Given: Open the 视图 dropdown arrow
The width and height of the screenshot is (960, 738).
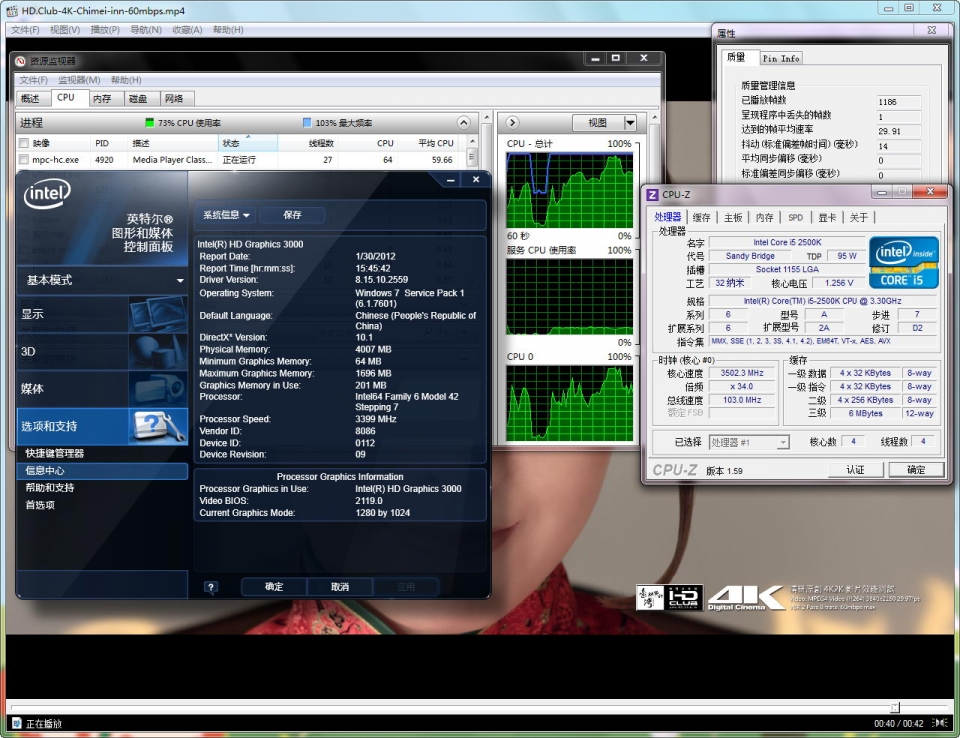Looking at the screenshot, I should point(630,123).
